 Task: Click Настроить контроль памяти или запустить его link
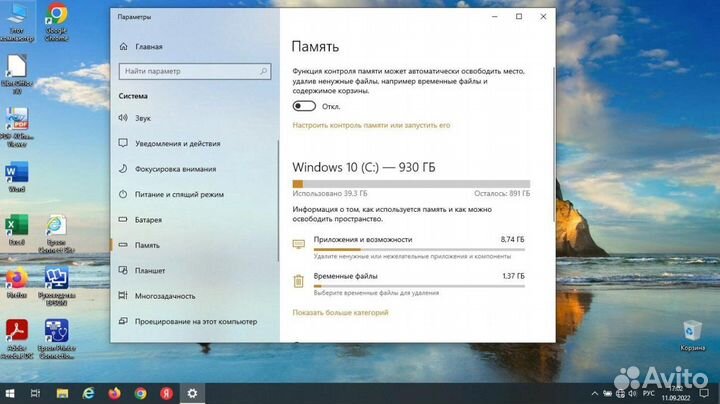click(x=371, y=125)
